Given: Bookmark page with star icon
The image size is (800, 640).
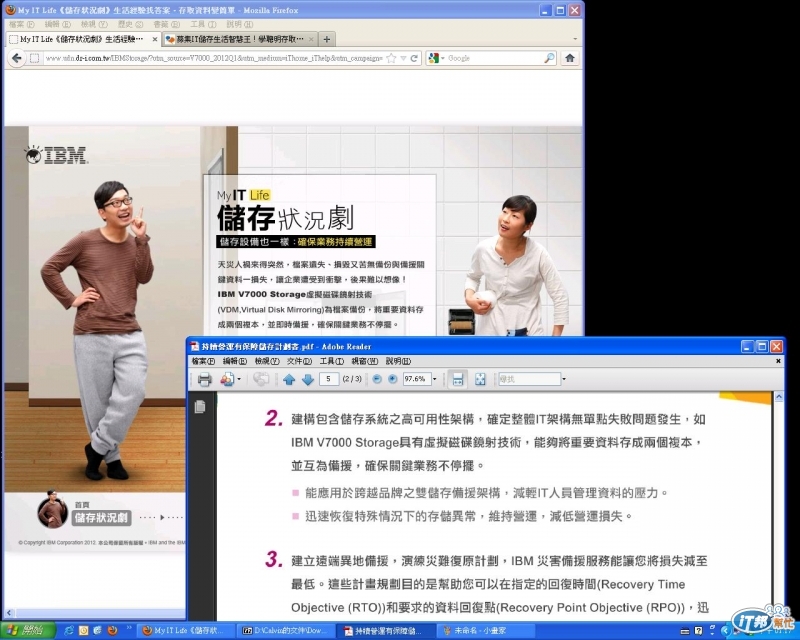Looking at the screenshot, I should click(x=391, y=58).
